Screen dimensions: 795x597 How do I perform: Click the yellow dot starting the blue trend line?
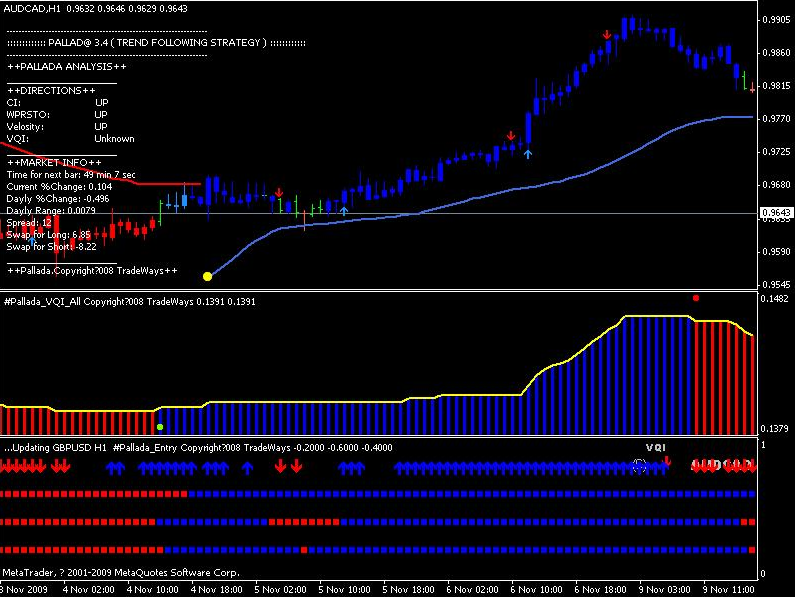[207, 276]
